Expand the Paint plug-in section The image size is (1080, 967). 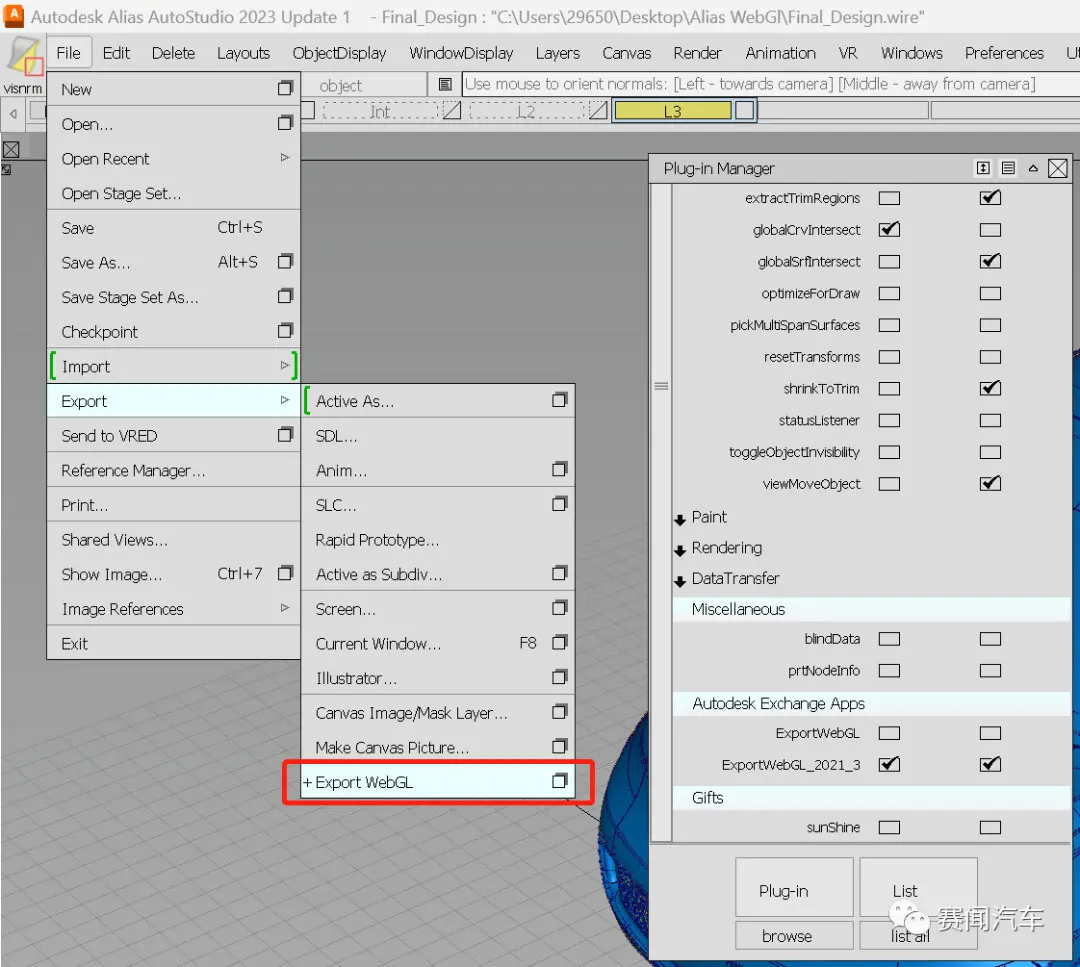(680, 519)
